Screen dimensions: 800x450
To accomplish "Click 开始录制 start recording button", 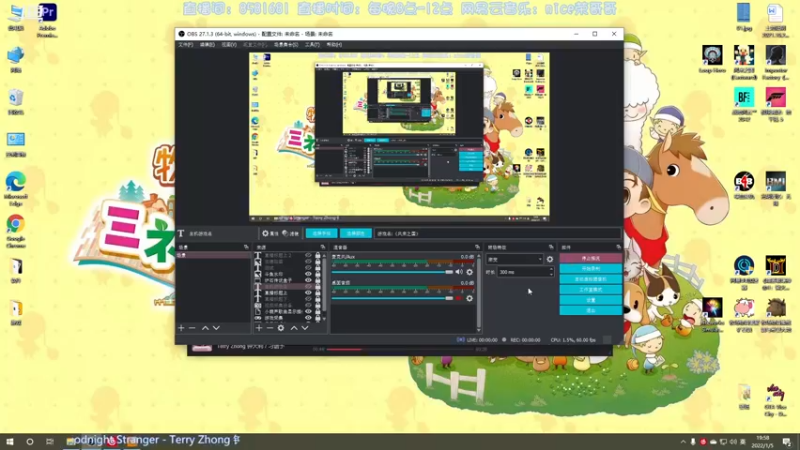I will (x=590, y=269).
